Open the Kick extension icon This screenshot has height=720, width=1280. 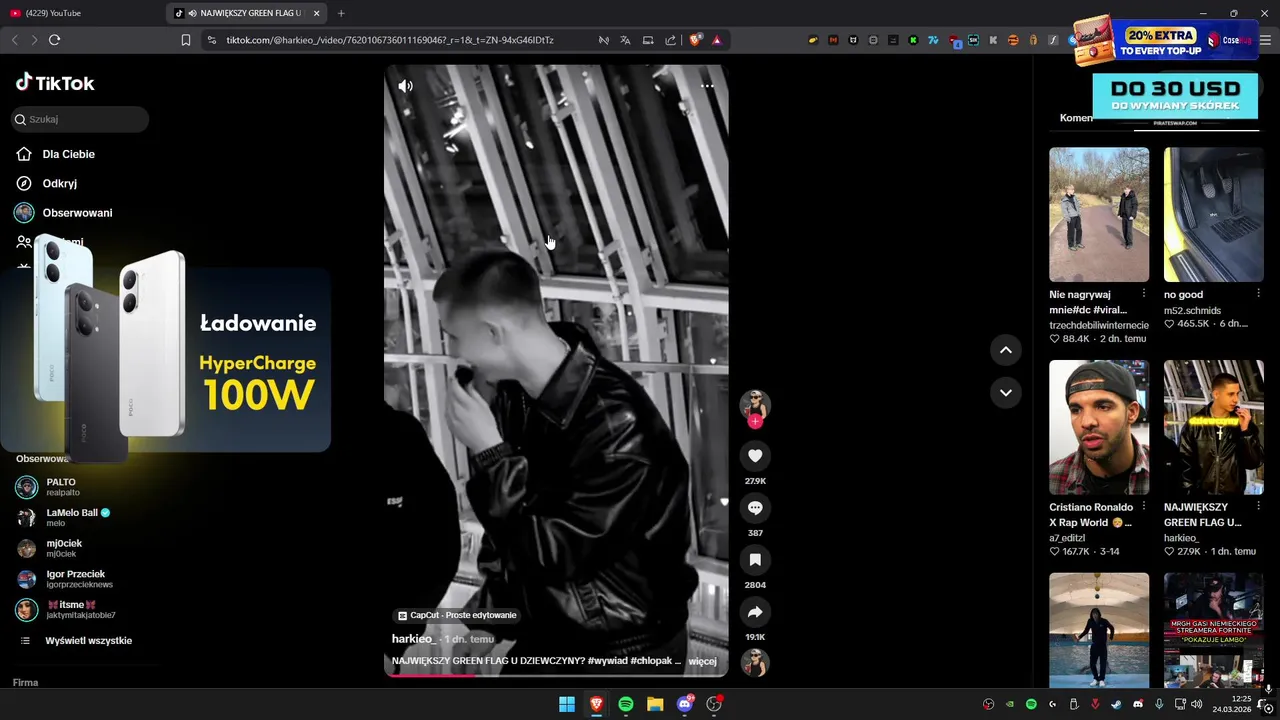pos(913,40)
